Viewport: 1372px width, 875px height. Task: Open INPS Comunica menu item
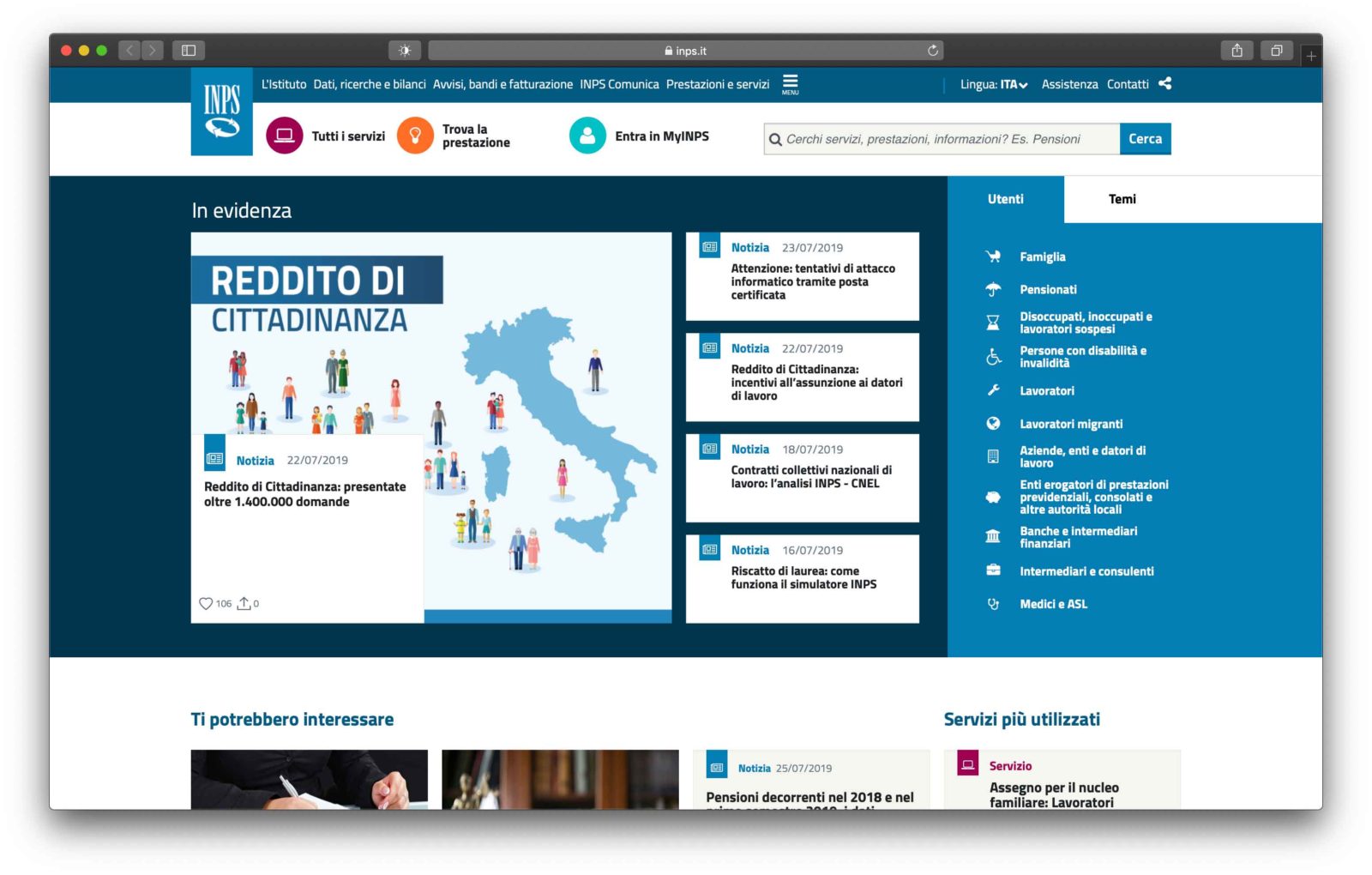click(619, 84)
